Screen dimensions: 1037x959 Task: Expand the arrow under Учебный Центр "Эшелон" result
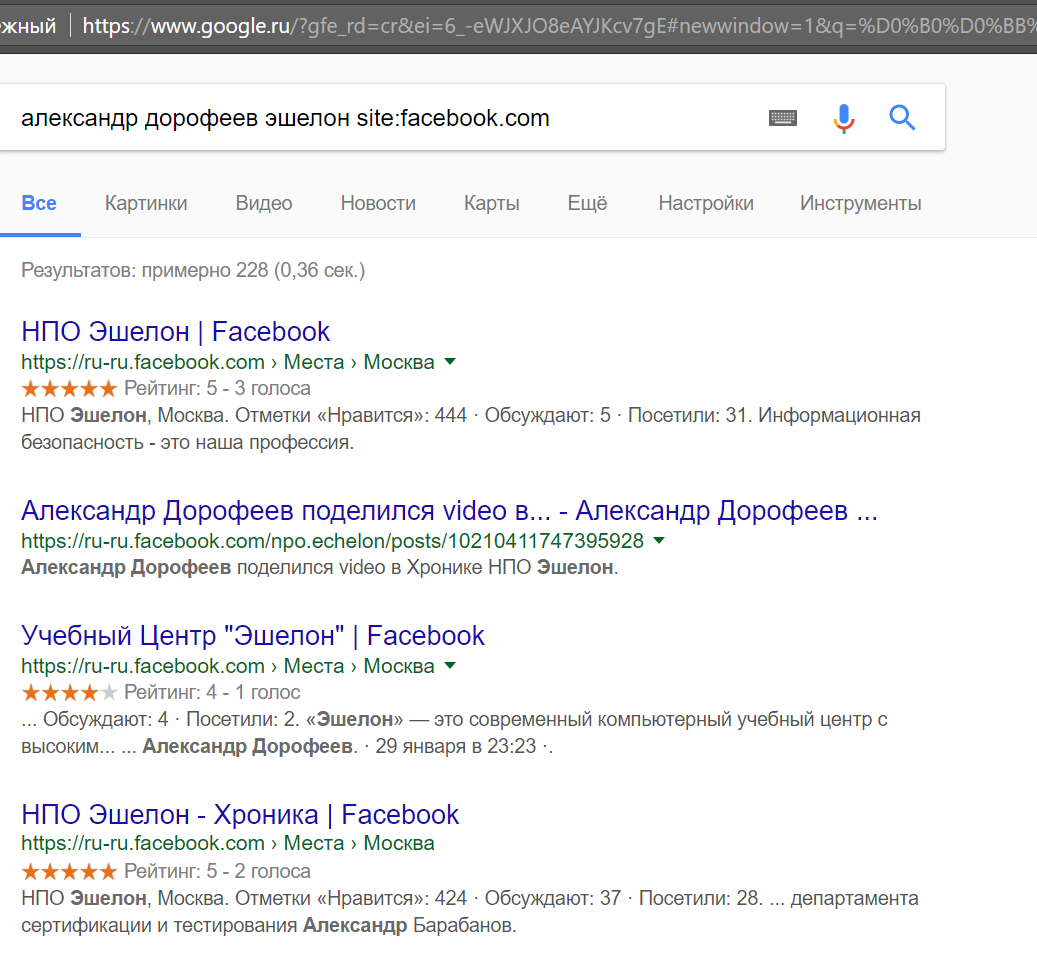pyautogui.click(x=450, y=666)
